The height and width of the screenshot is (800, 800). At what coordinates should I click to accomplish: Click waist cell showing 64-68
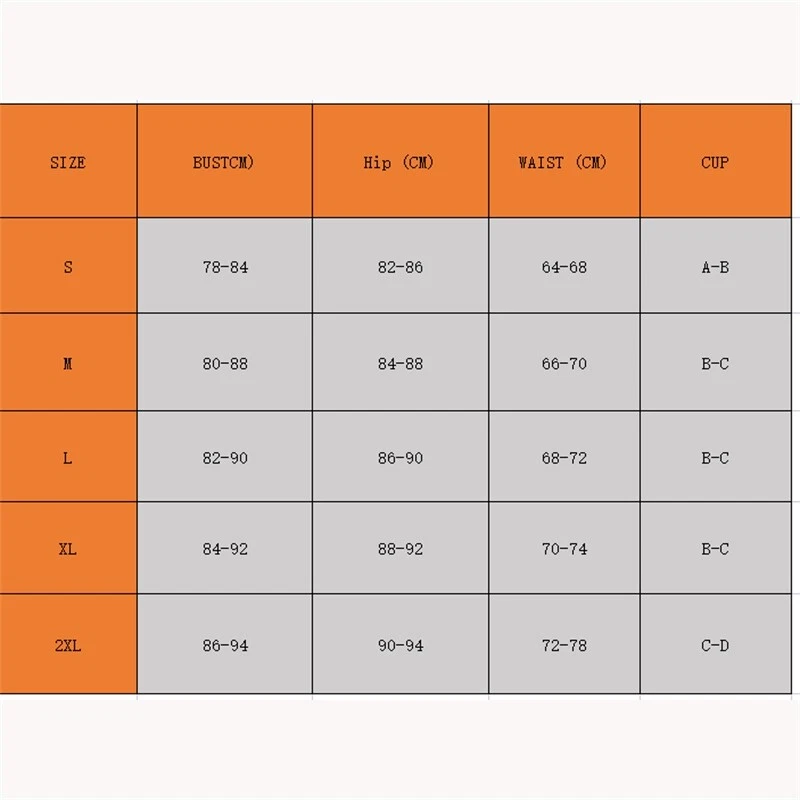point(564,267)
